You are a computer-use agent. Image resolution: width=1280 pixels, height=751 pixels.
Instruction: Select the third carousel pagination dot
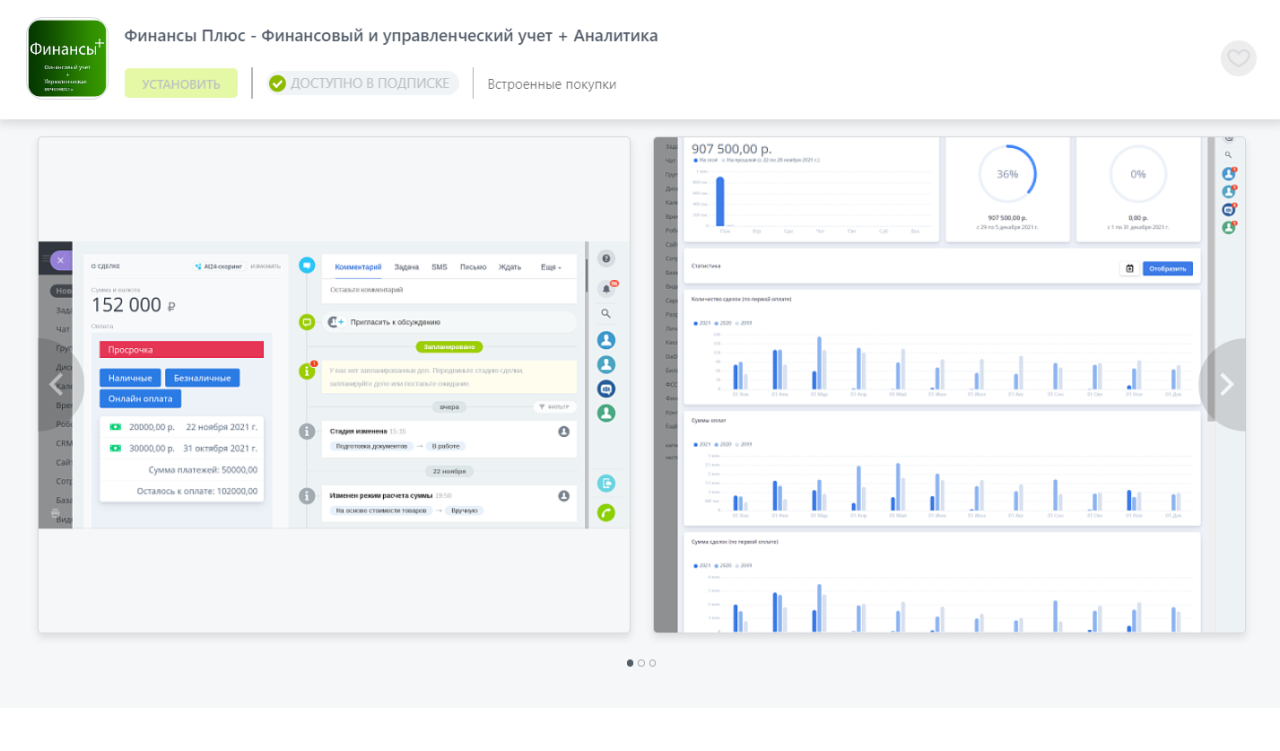tap(653, 663)
